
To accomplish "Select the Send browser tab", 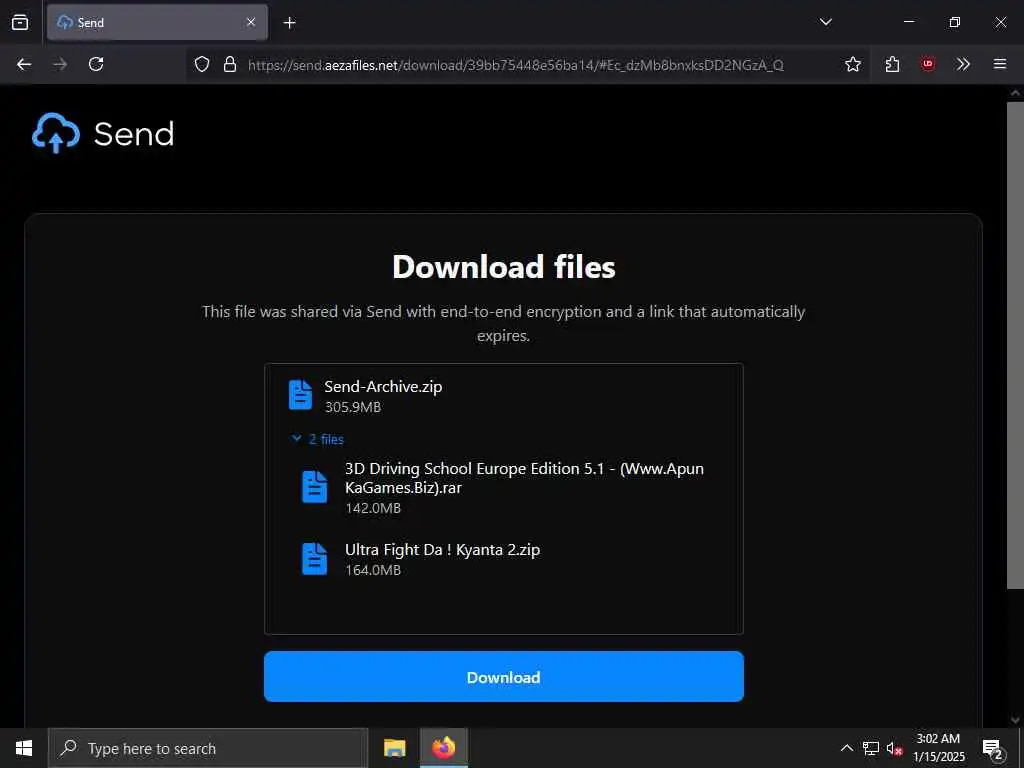I will [157, 22].
